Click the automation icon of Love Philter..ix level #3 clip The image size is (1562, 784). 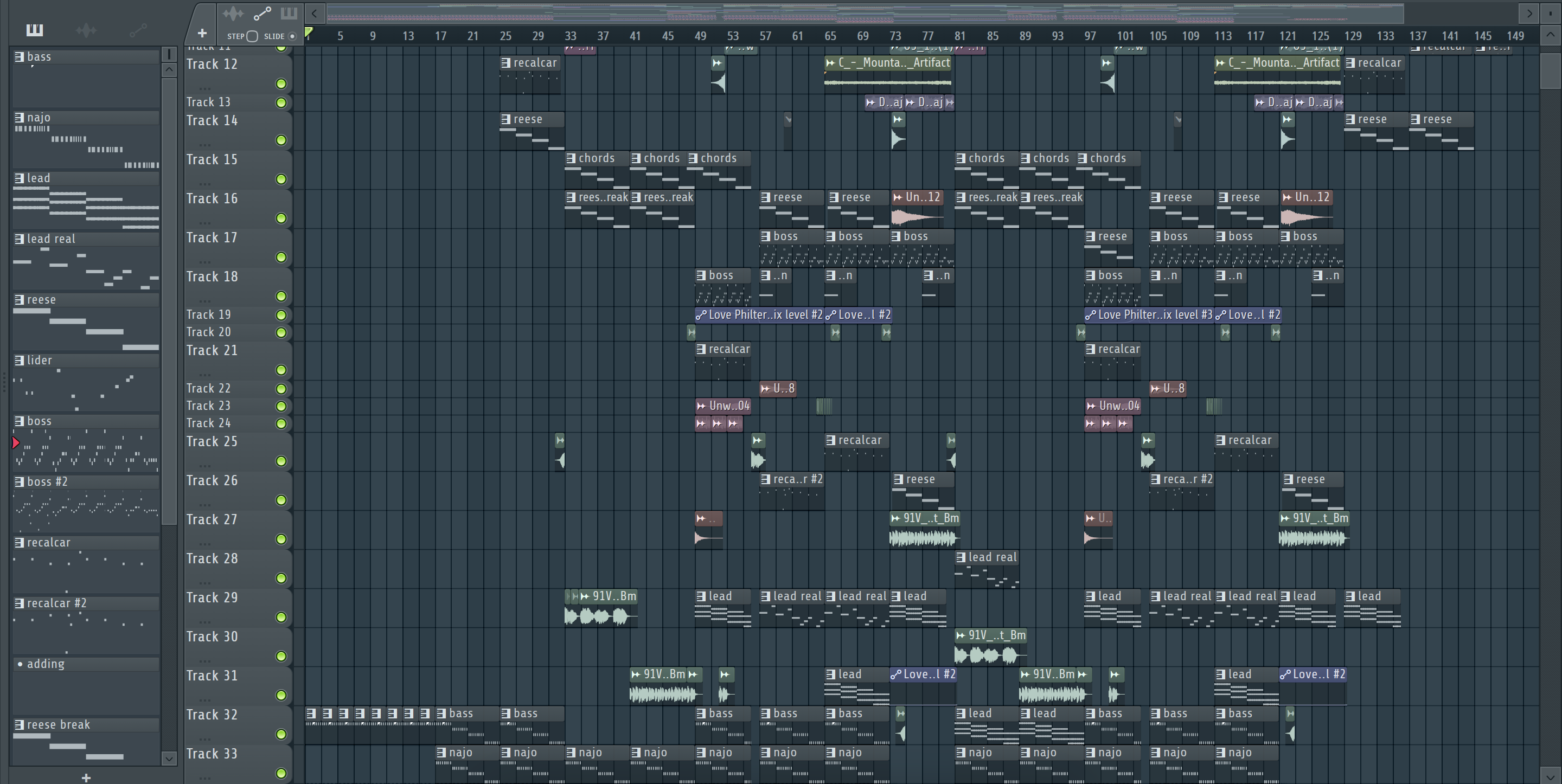1090,314
